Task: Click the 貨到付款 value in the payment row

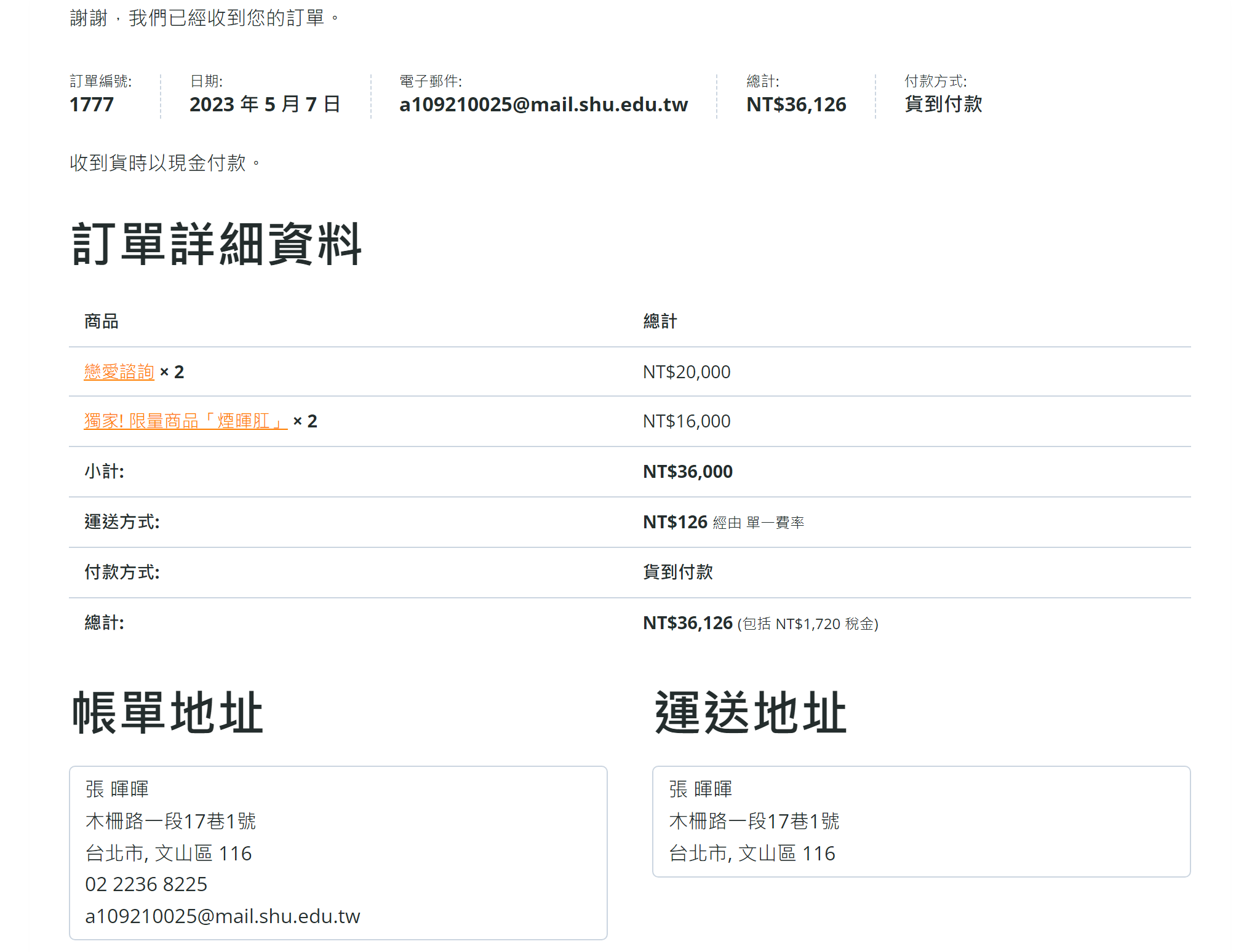Action: [678, 573]
